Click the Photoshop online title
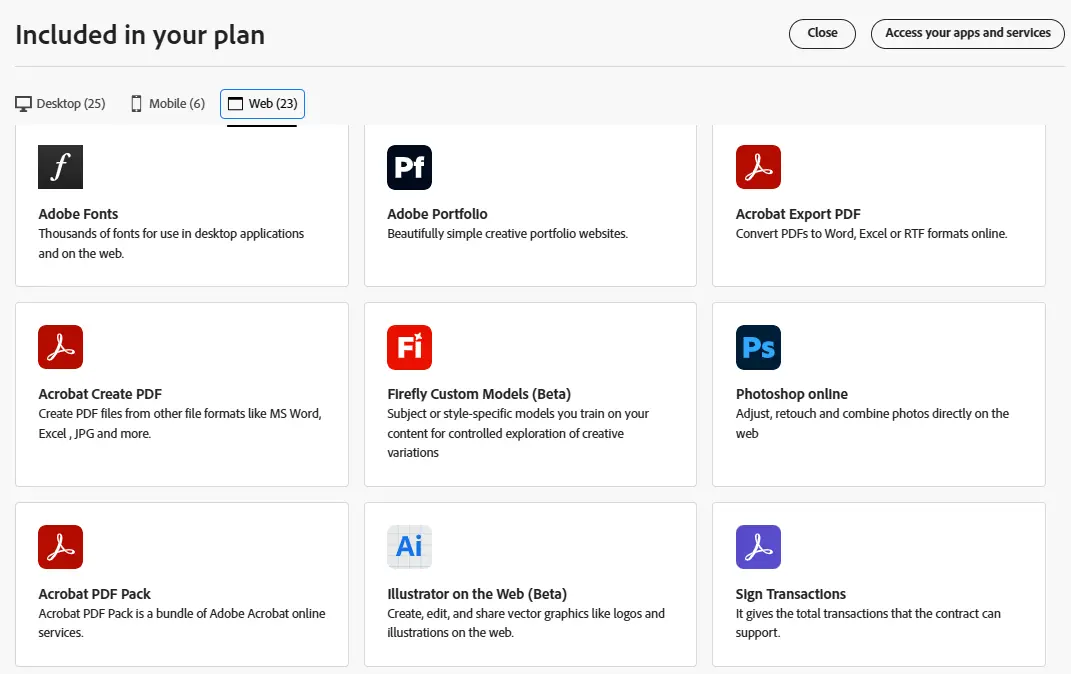Viewport: 1071px width, 674px height. pyautogui.click(x=792, y=394)
